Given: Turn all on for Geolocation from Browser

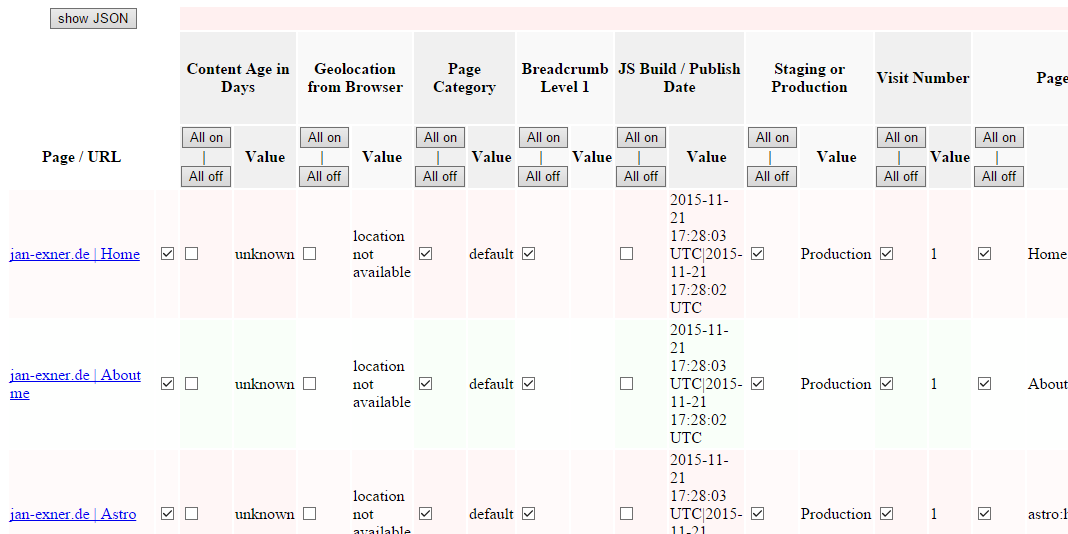Looking at the screenshot, I should 324,138.
